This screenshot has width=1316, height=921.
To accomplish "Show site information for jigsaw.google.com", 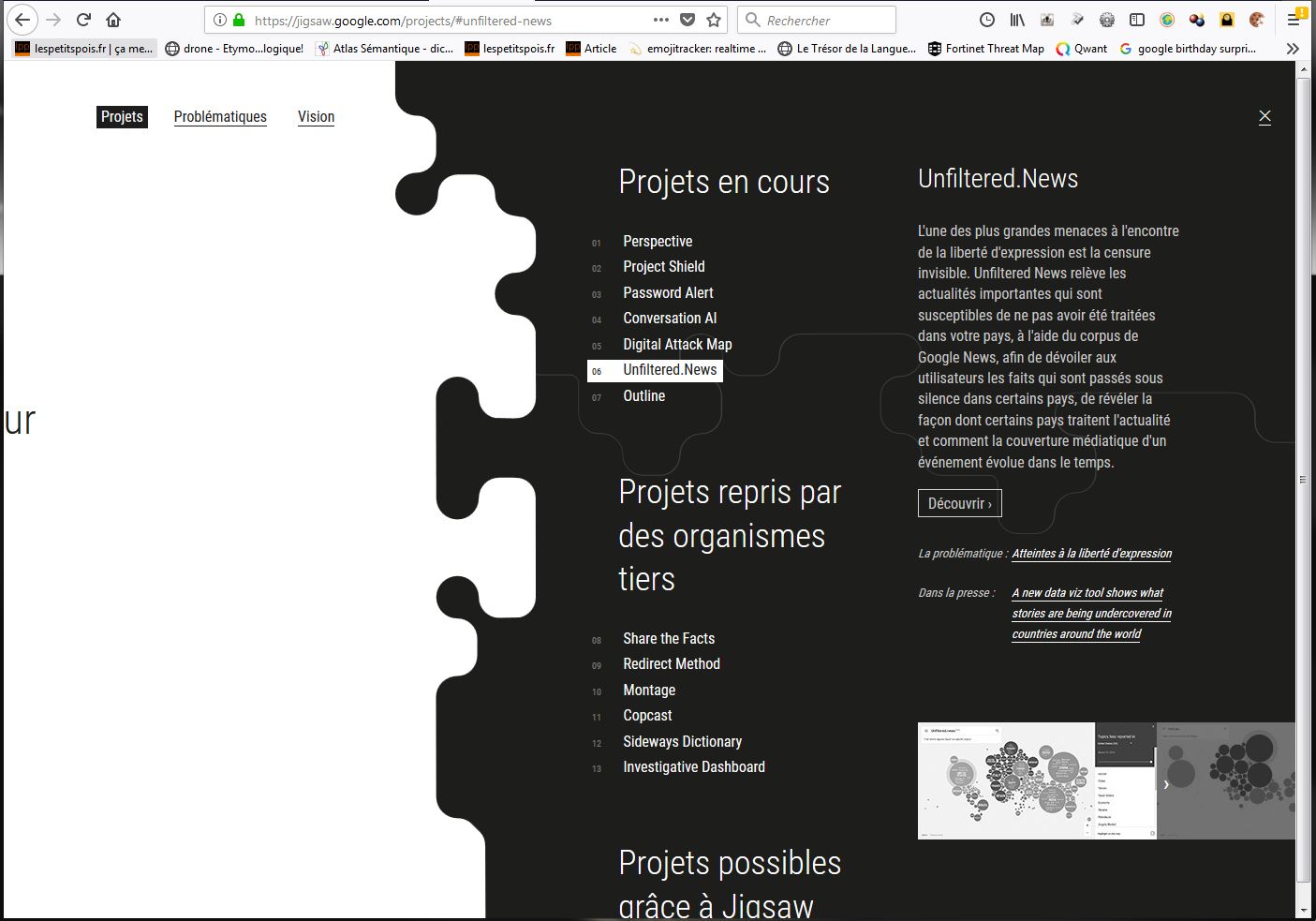I will click(x=219, y=20).
